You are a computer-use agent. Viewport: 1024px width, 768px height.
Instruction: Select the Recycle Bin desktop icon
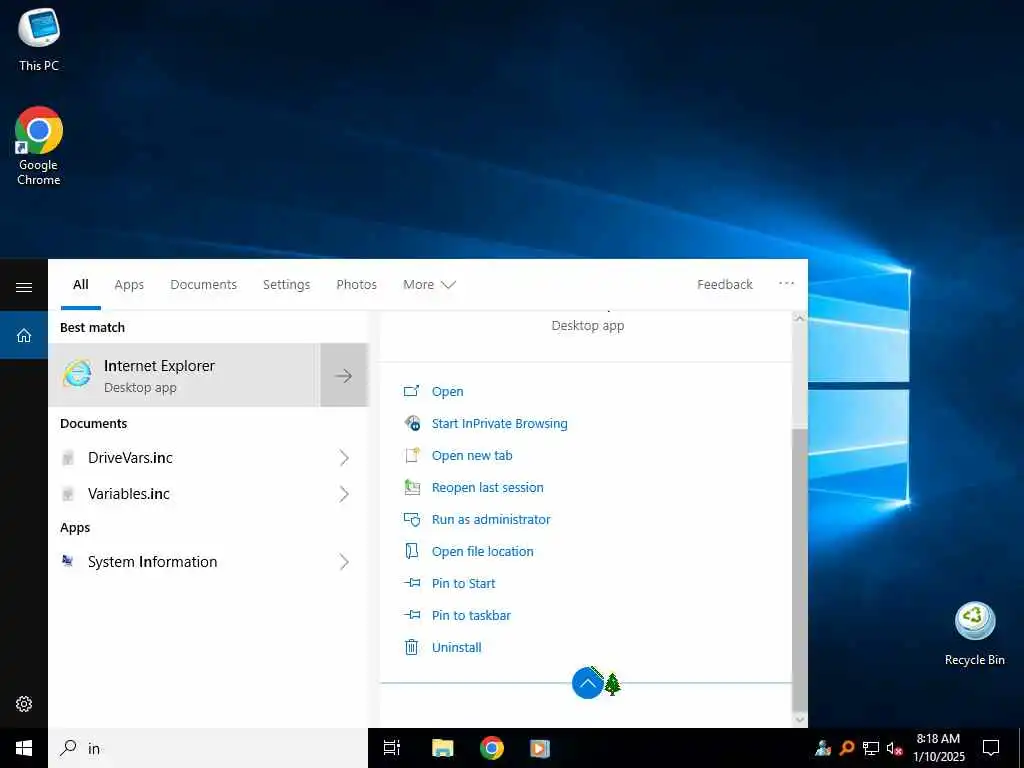click(974, 634)
